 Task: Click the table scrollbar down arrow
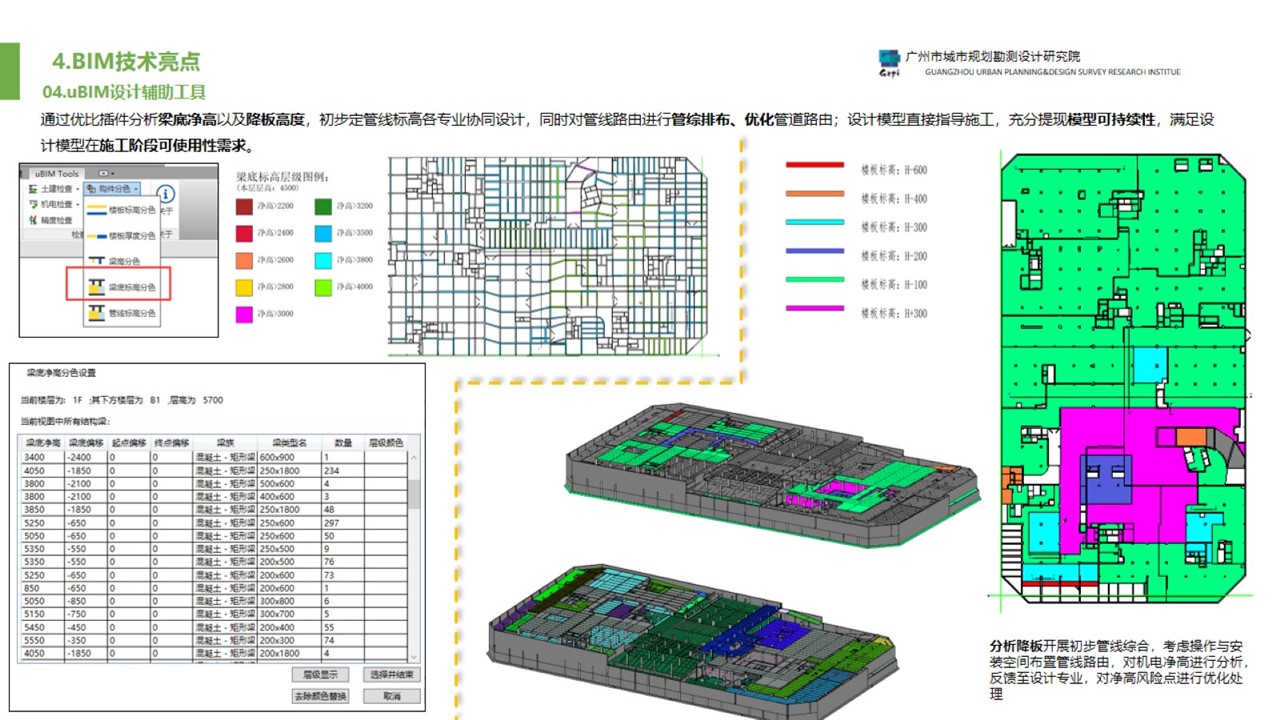pyautogui.click(x=414, y=657)
